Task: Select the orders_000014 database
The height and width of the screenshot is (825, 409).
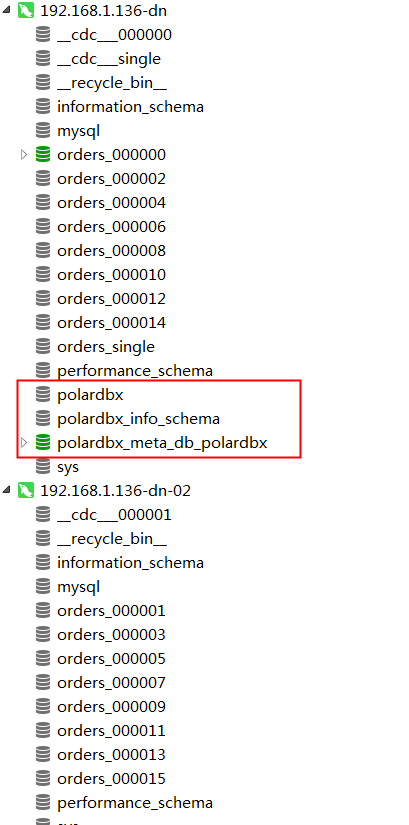Action: [111, 323]
